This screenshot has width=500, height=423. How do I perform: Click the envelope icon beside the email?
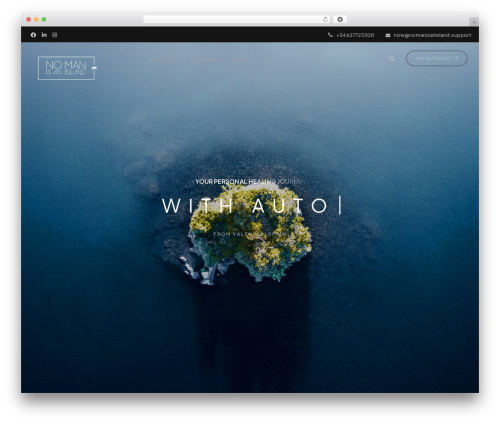(388, 35)
